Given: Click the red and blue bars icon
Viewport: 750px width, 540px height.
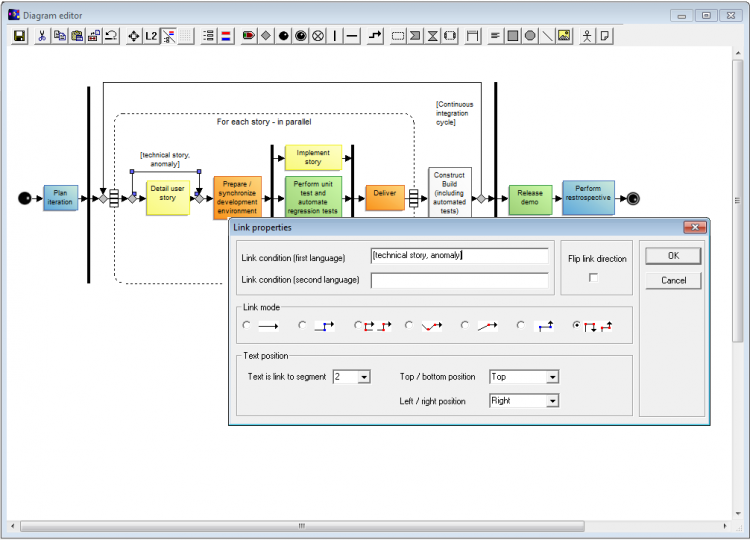Looking at the screenshot, I should pos(226,36).
